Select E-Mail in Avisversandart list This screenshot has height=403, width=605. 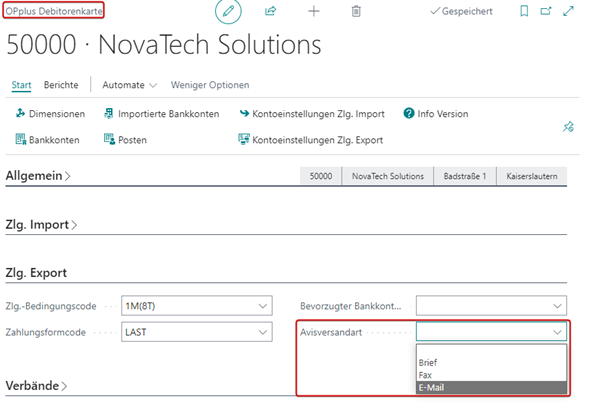[491, 388]
